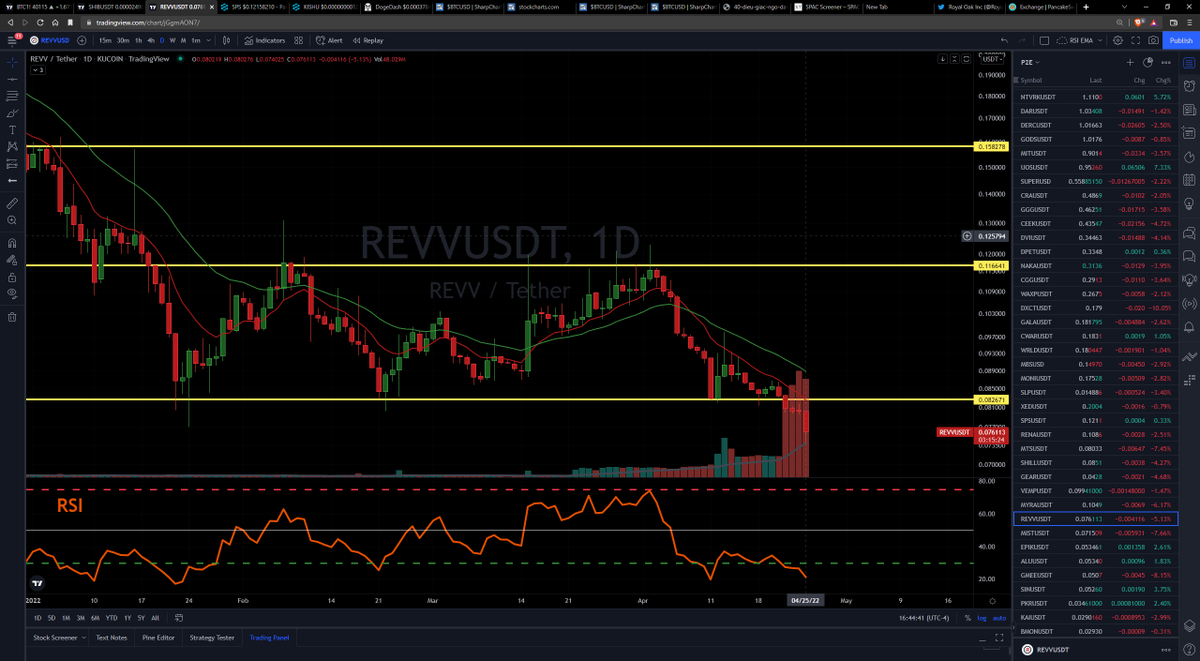The width and height of the screenshot is (1200, 661).
Task: Set the All date range
Action: point(155,618)
